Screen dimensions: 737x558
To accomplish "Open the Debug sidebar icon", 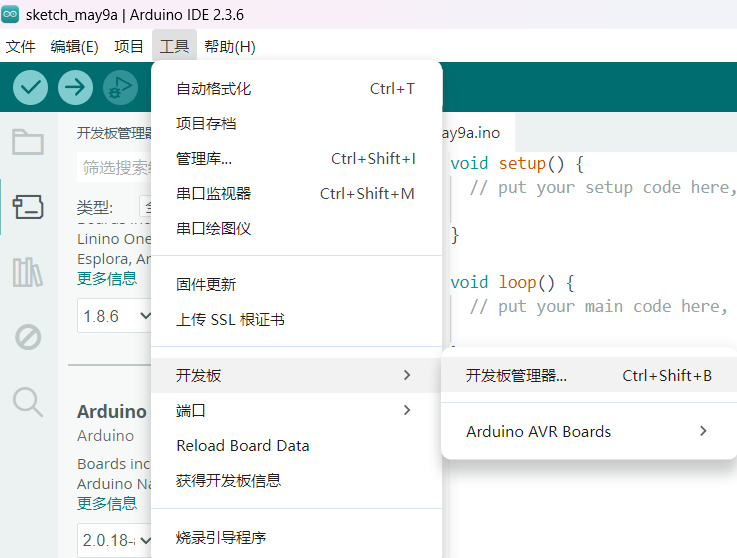I will [x=28, y=337].
